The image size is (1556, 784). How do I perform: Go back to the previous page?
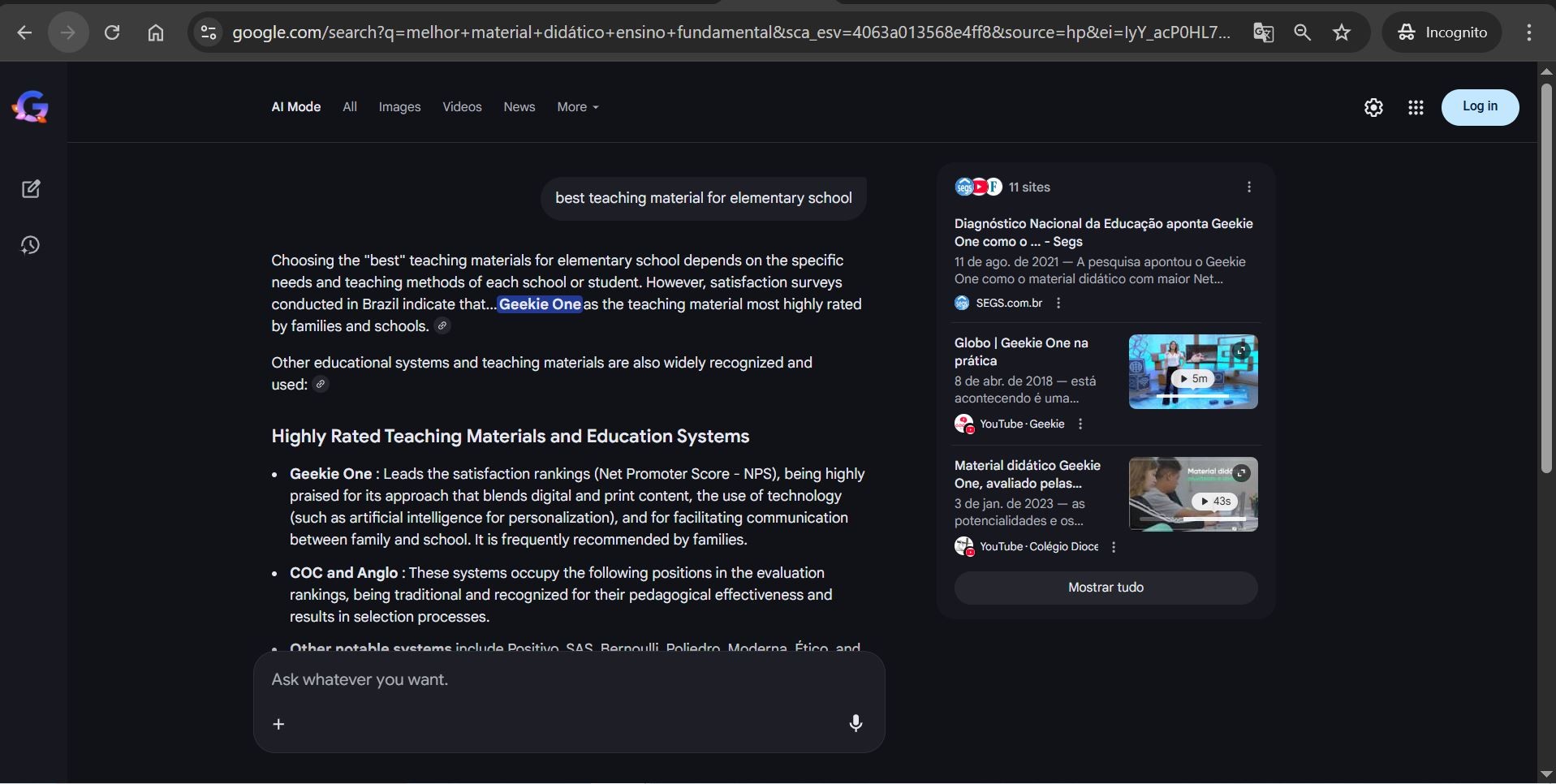(24, 32)
